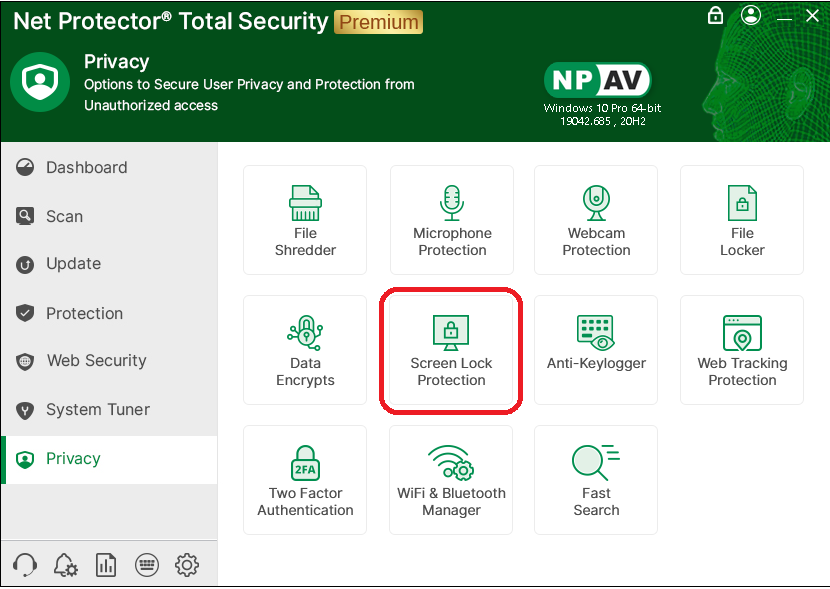Select Screen Lock Protection tile
This screenshot has width=830, height=589.
point(451,350)
